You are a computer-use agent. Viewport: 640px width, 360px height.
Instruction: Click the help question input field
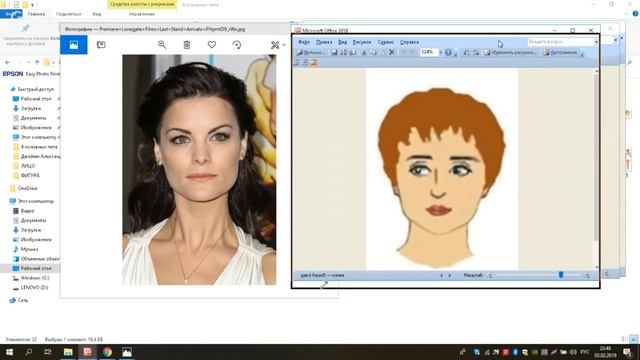pos(560,42)
